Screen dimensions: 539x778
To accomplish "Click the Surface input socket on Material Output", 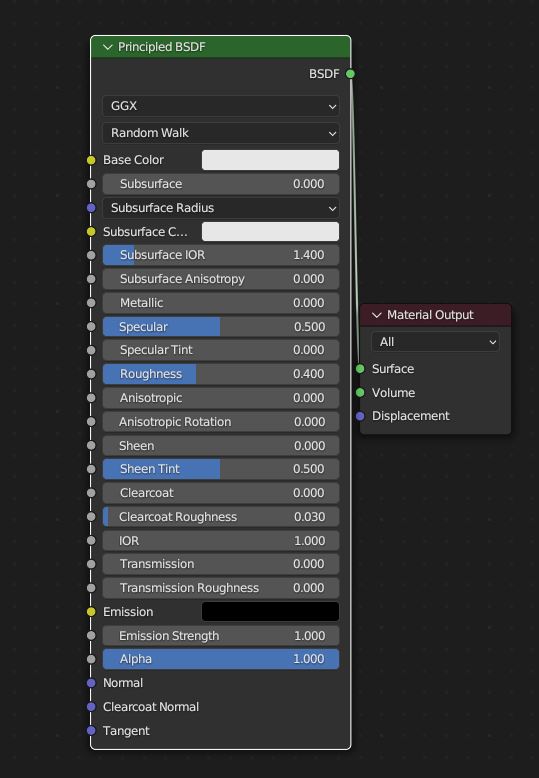I will [x=360, y=369].
